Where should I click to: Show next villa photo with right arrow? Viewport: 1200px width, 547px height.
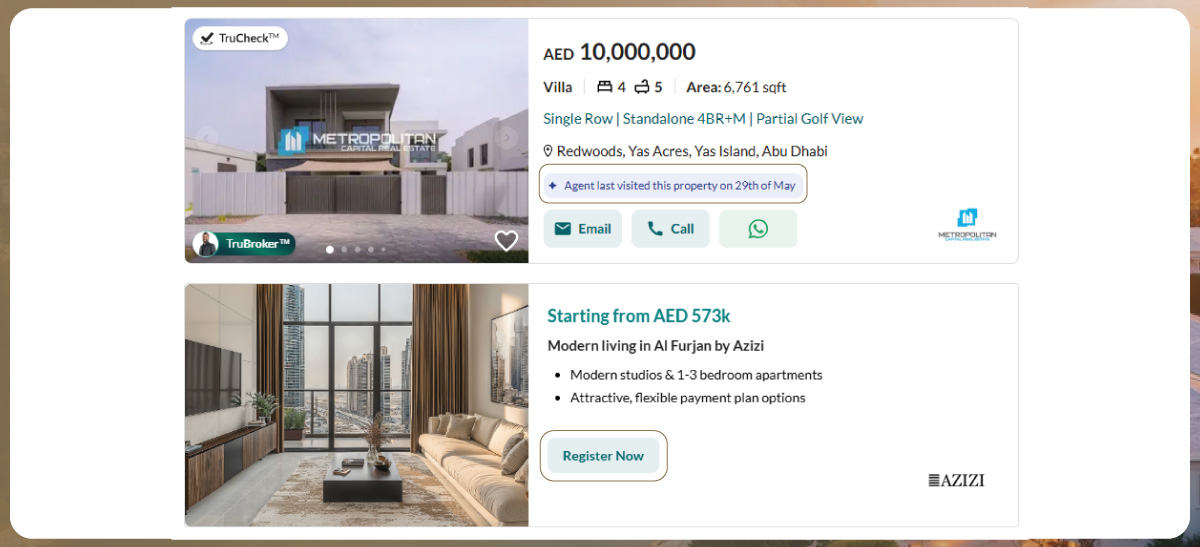(508, 138)
